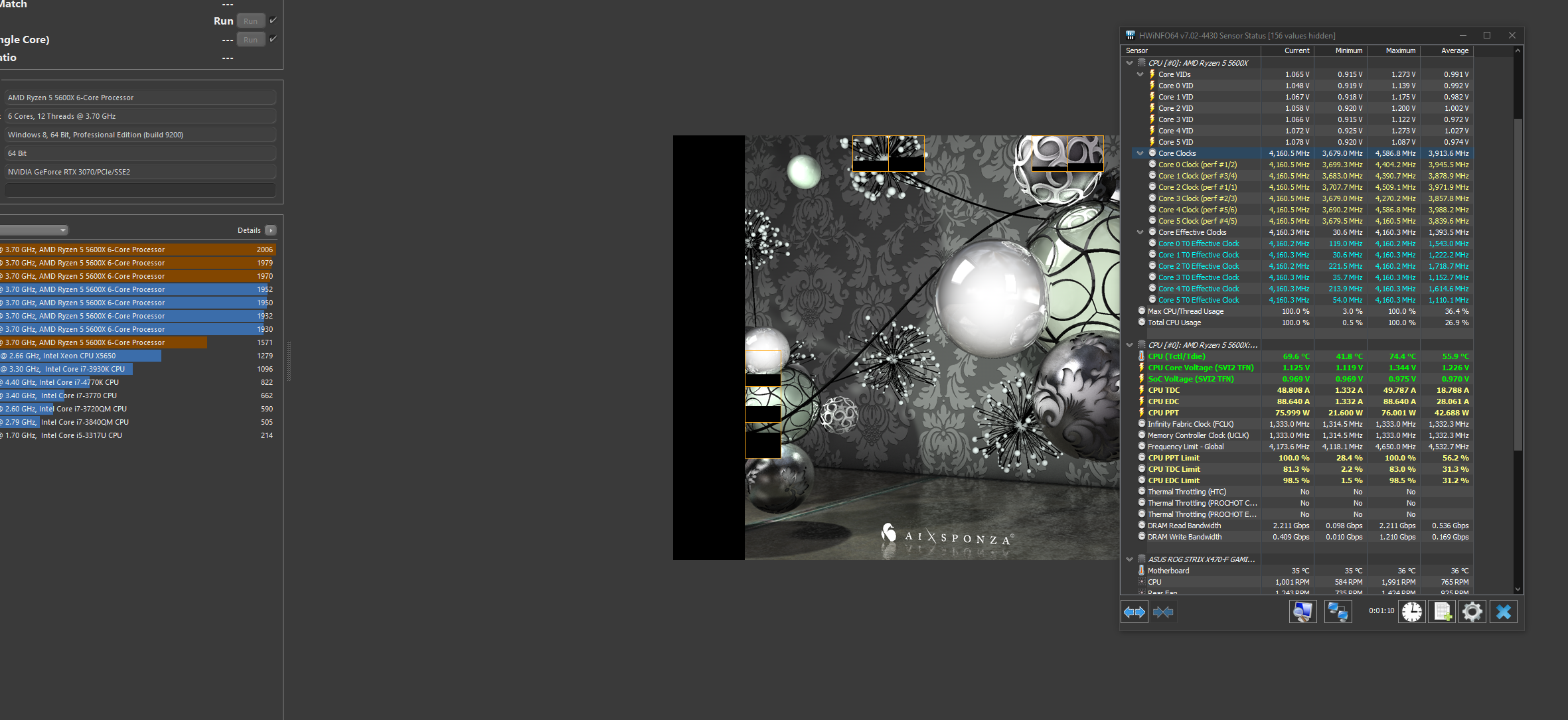Click the Maximum column header
The width and height of the screenshot is (1568, 720).
(1400, 50)
